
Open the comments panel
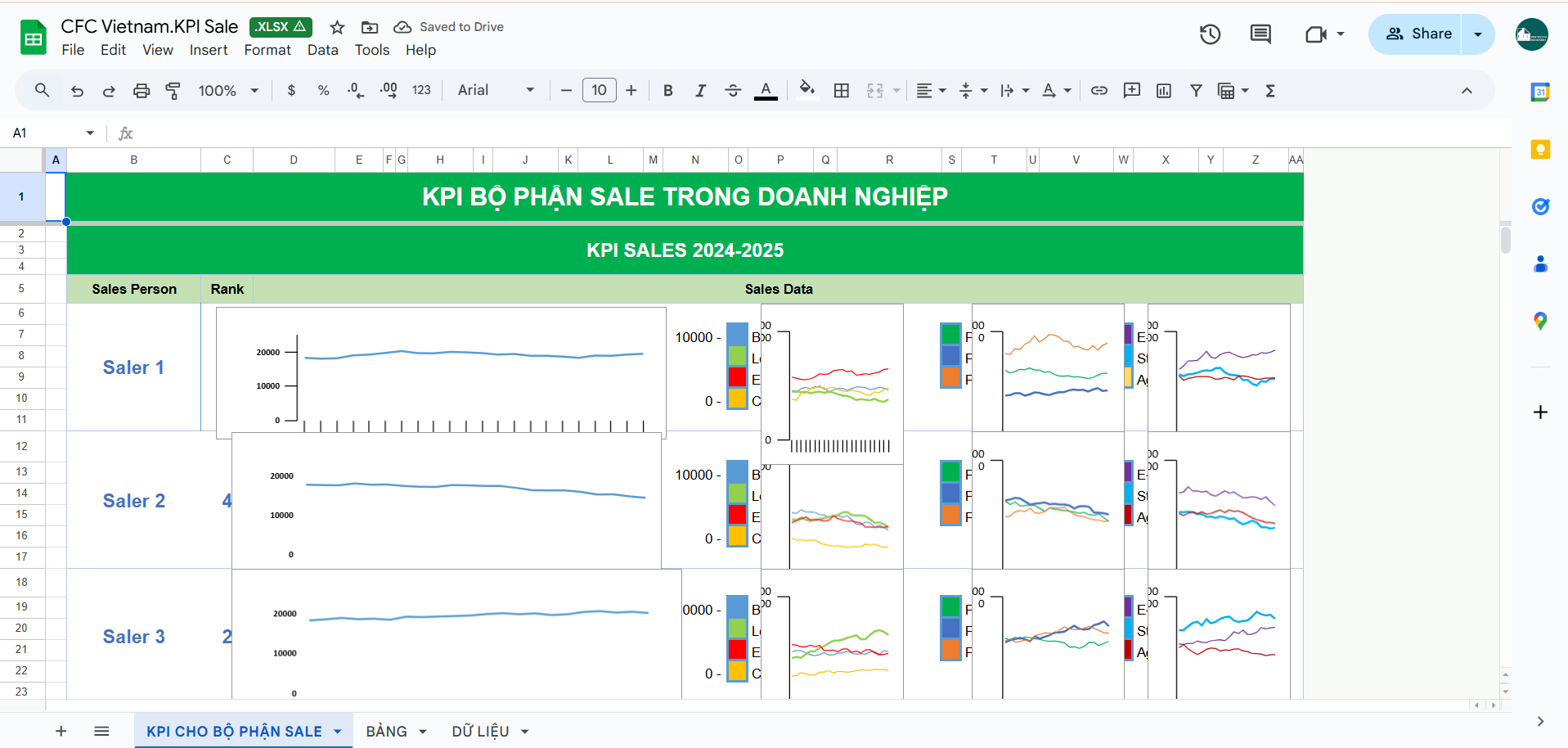(x=1260, y=34)
